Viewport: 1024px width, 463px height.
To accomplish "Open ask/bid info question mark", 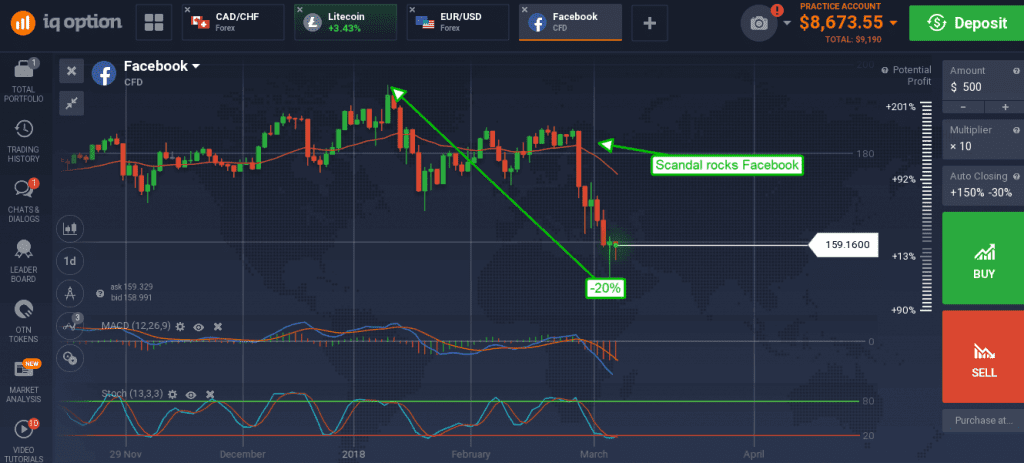I will pos(99,293).
